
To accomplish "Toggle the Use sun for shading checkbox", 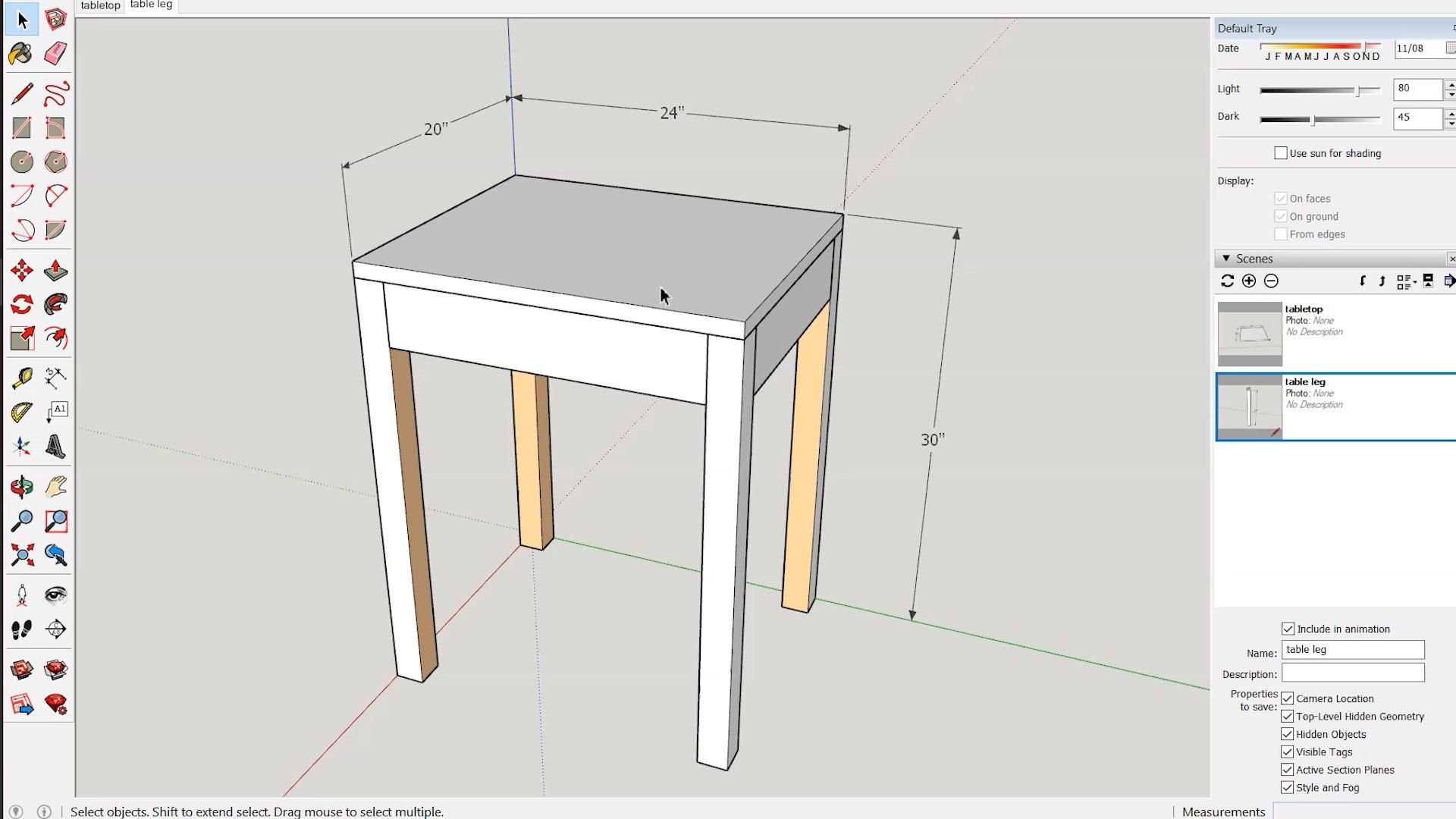I will (1281, 152).
